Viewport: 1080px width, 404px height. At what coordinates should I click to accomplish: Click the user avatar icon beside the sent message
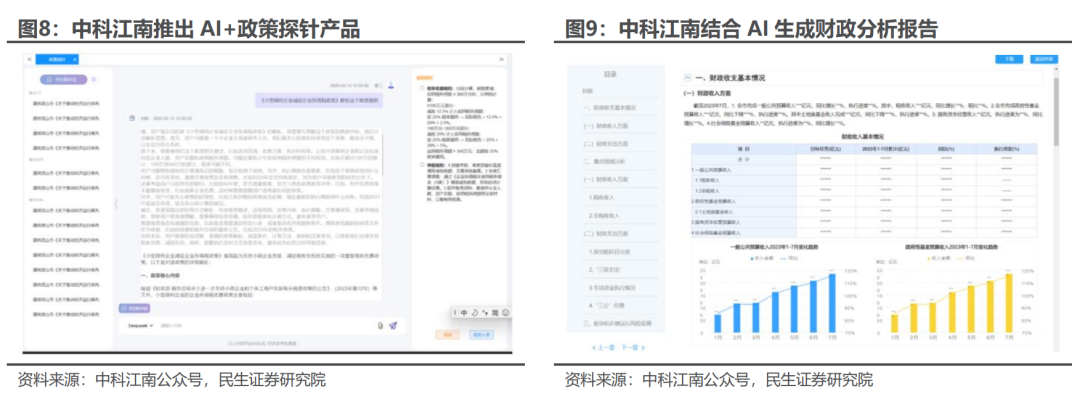click(x=391, y=85)
